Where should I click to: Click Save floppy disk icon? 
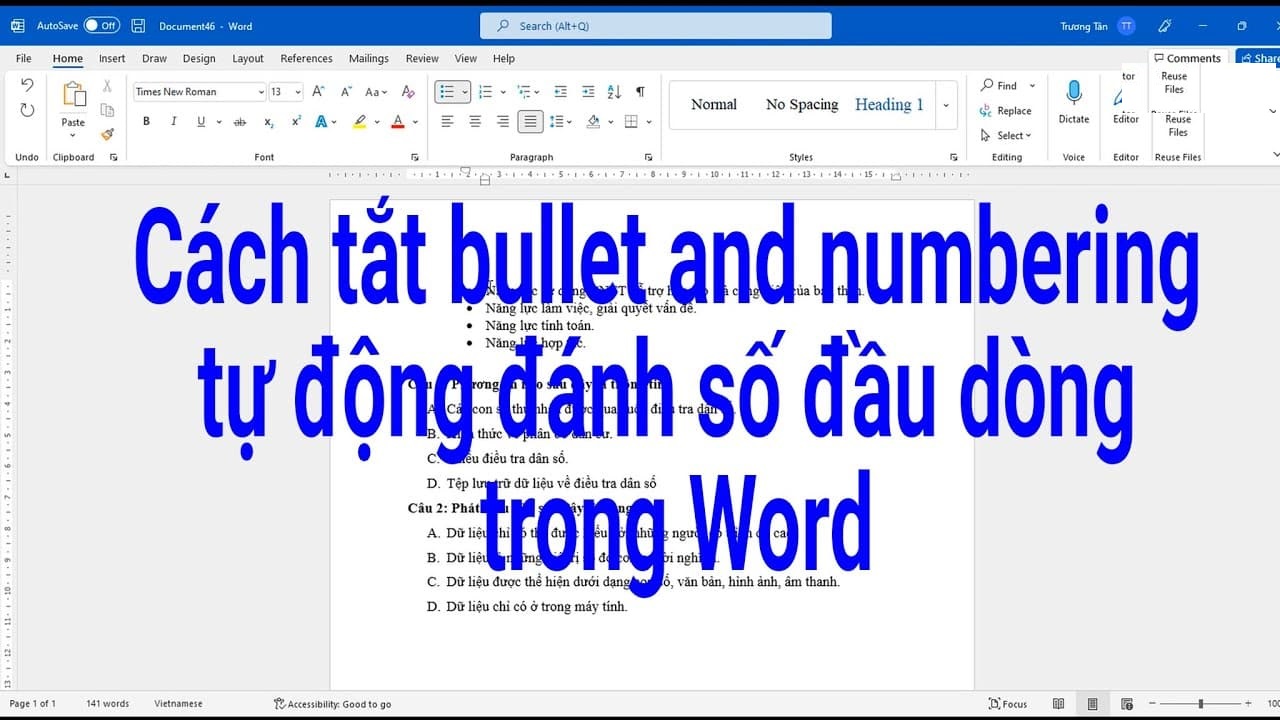tap(138, 26)
